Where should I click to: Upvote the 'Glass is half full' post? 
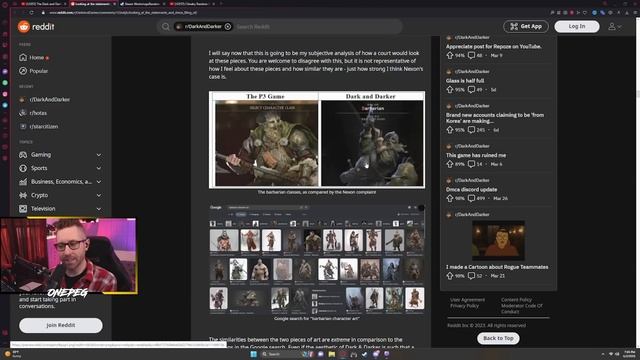tap(450, 89)
